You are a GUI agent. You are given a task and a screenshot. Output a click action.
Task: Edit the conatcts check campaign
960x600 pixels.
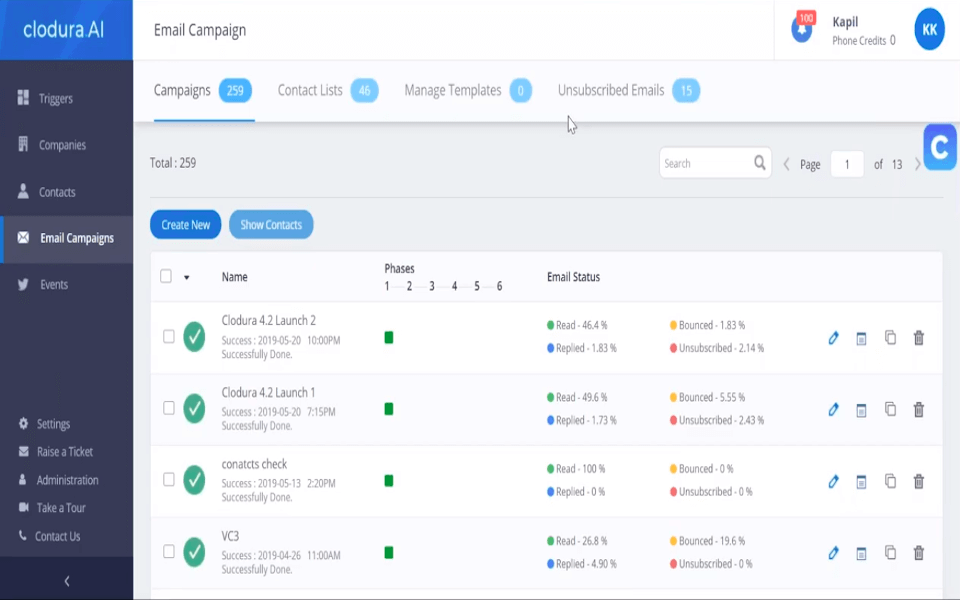(833, 482)
